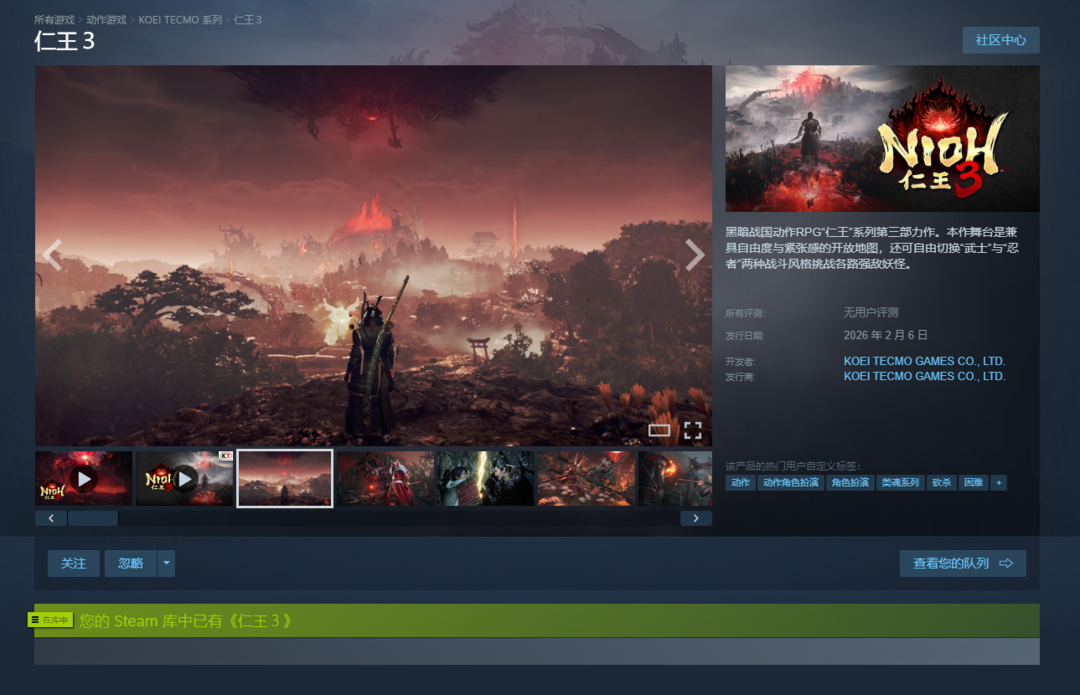Toggle the theater mode rectangle icon
This screenshot has width=1080, height=695.
659,431
